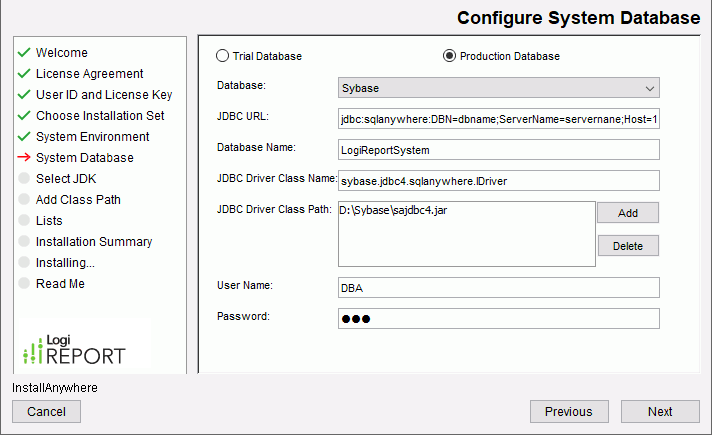Click the Password input field
The image size is (712, 435).
499,318
